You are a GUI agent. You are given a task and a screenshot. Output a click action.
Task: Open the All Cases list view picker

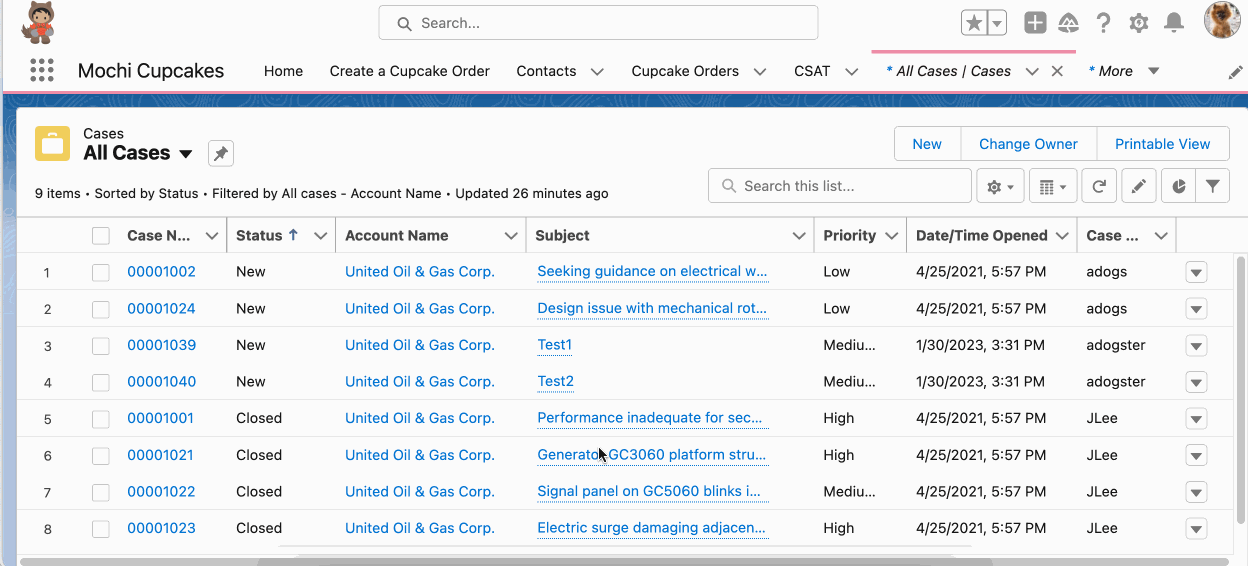[185, 154]
